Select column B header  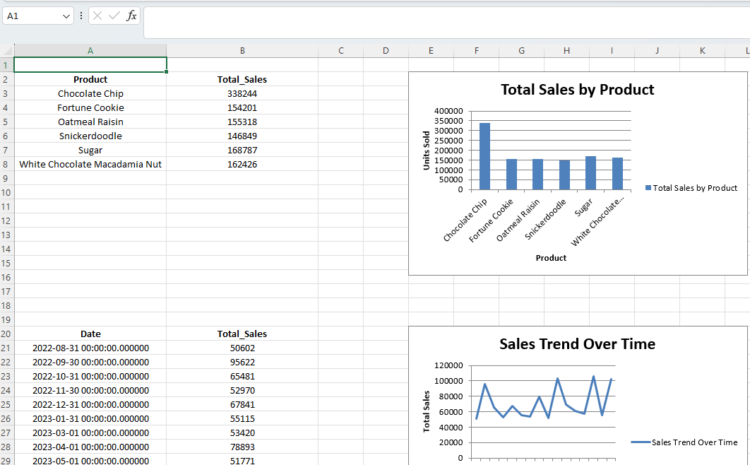pyautogui.click(x=243, y=51)
